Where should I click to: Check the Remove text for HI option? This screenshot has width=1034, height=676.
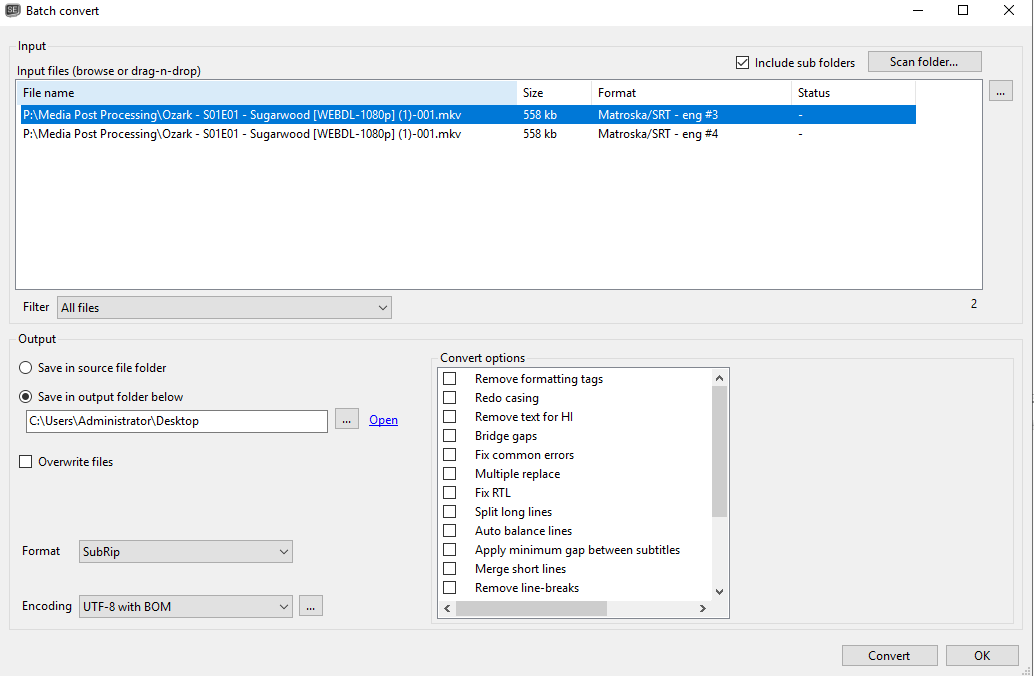(449, 416)
